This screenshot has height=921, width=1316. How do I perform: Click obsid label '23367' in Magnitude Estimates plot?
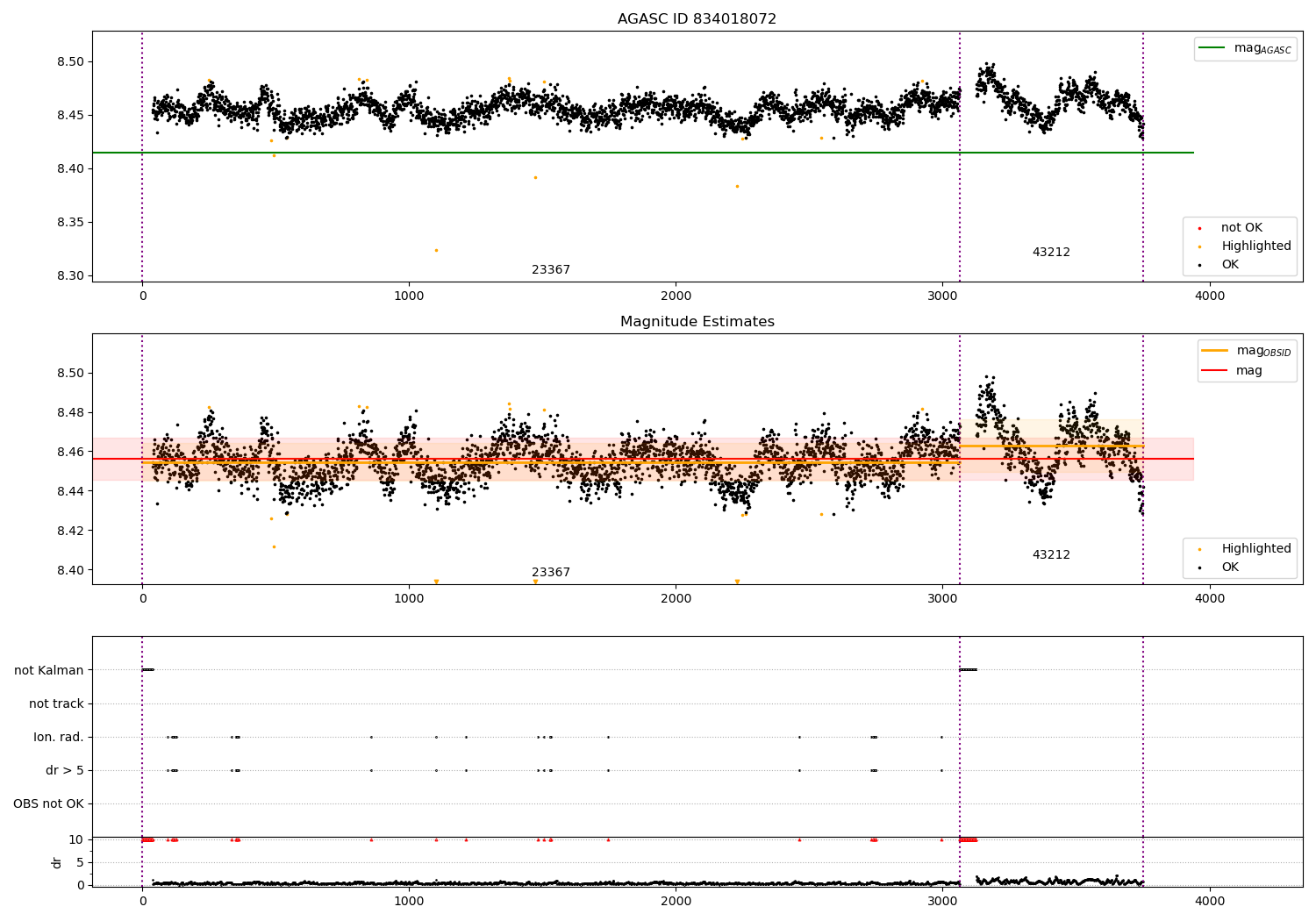tap(551, 573)
